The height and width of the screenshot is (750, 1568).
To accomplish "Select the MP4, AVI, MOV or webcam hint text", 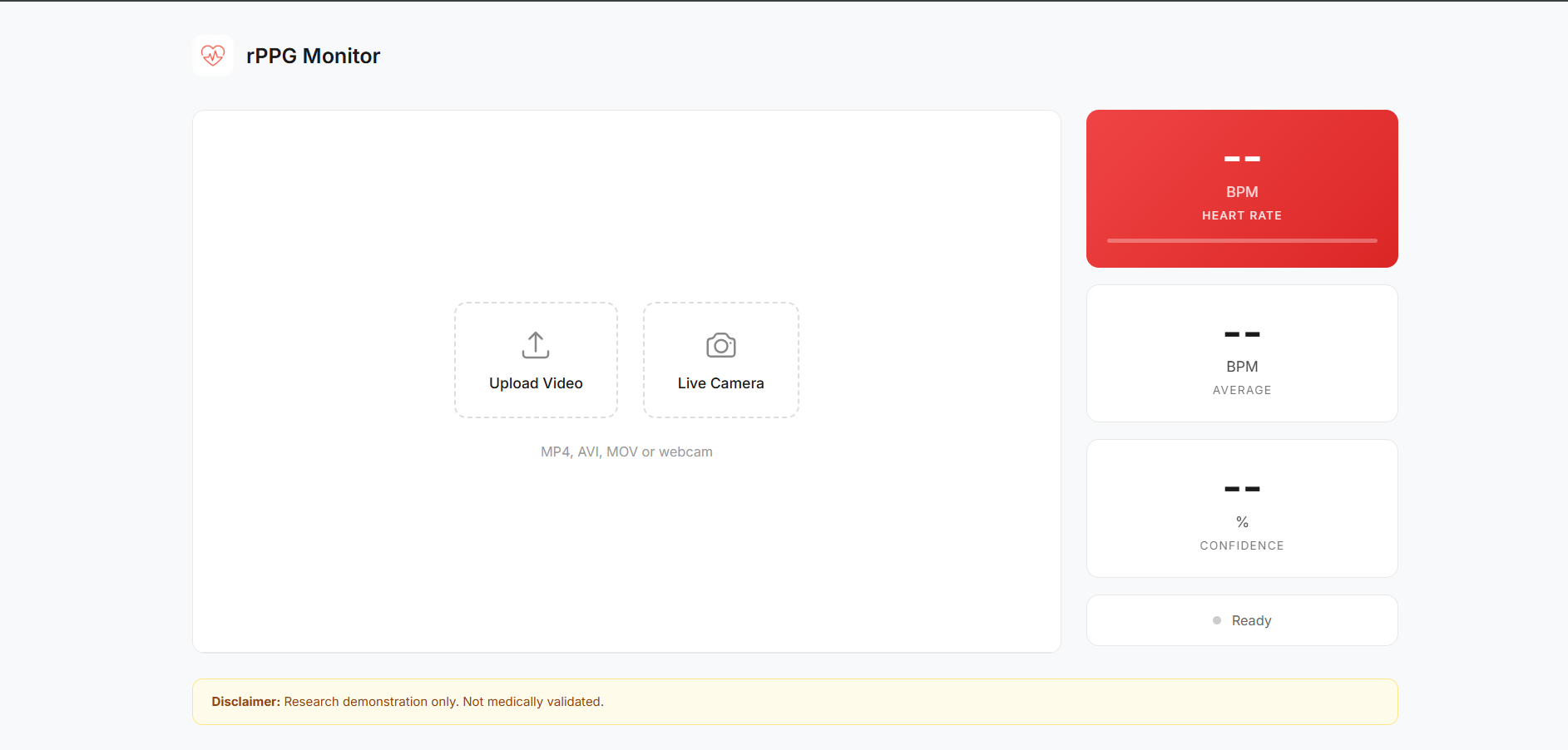I will tap(626, 451).
